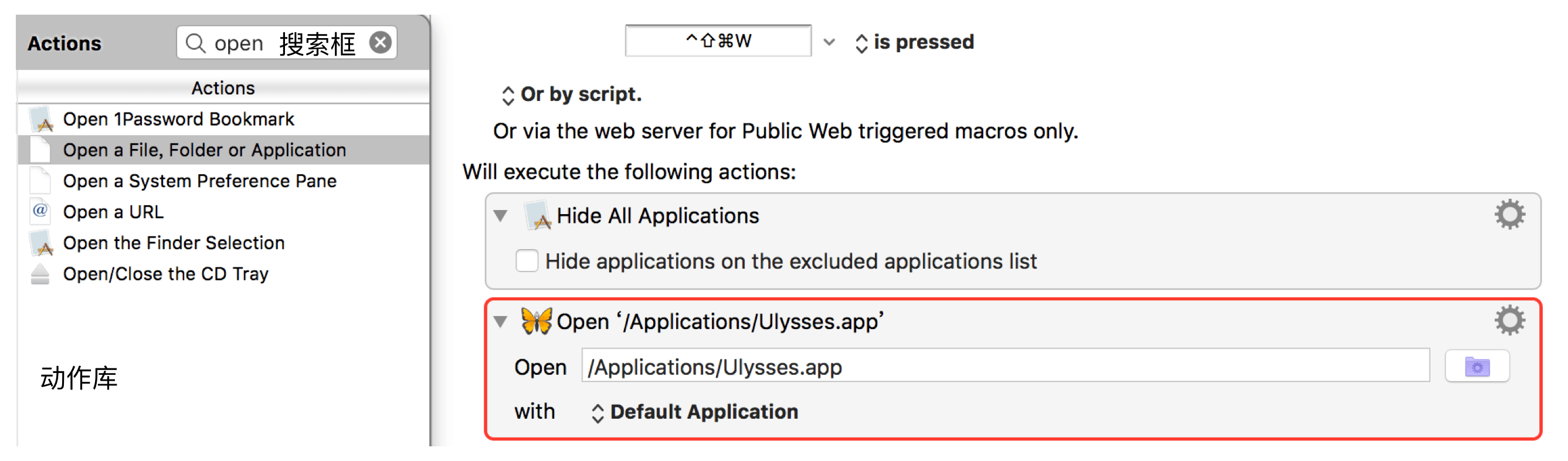Collapse the Hide All Applications action
The image size is (1568, 461).
pos(500,216)
